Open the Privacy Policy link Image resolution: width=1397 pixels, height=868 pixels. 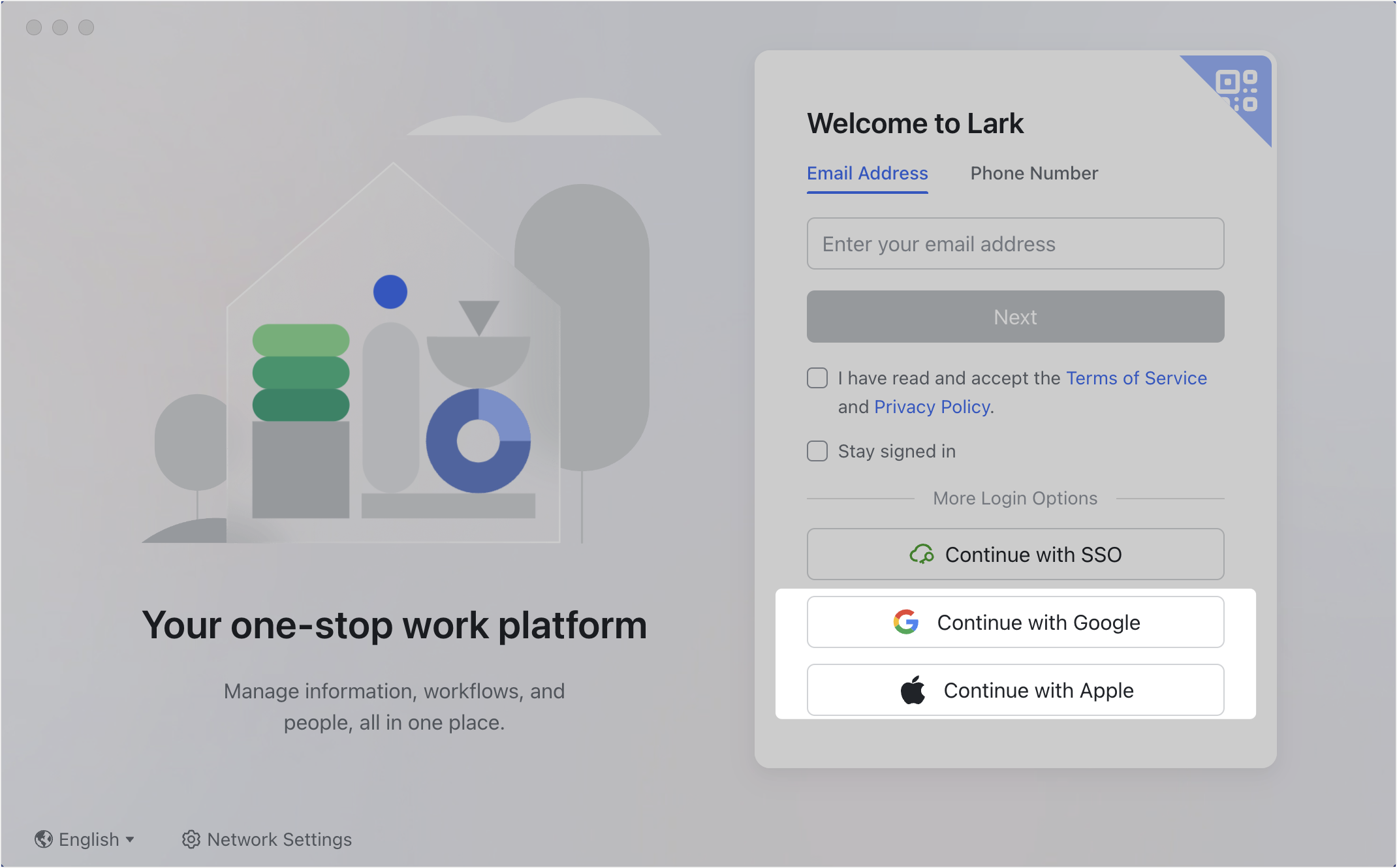pos(932,407)
